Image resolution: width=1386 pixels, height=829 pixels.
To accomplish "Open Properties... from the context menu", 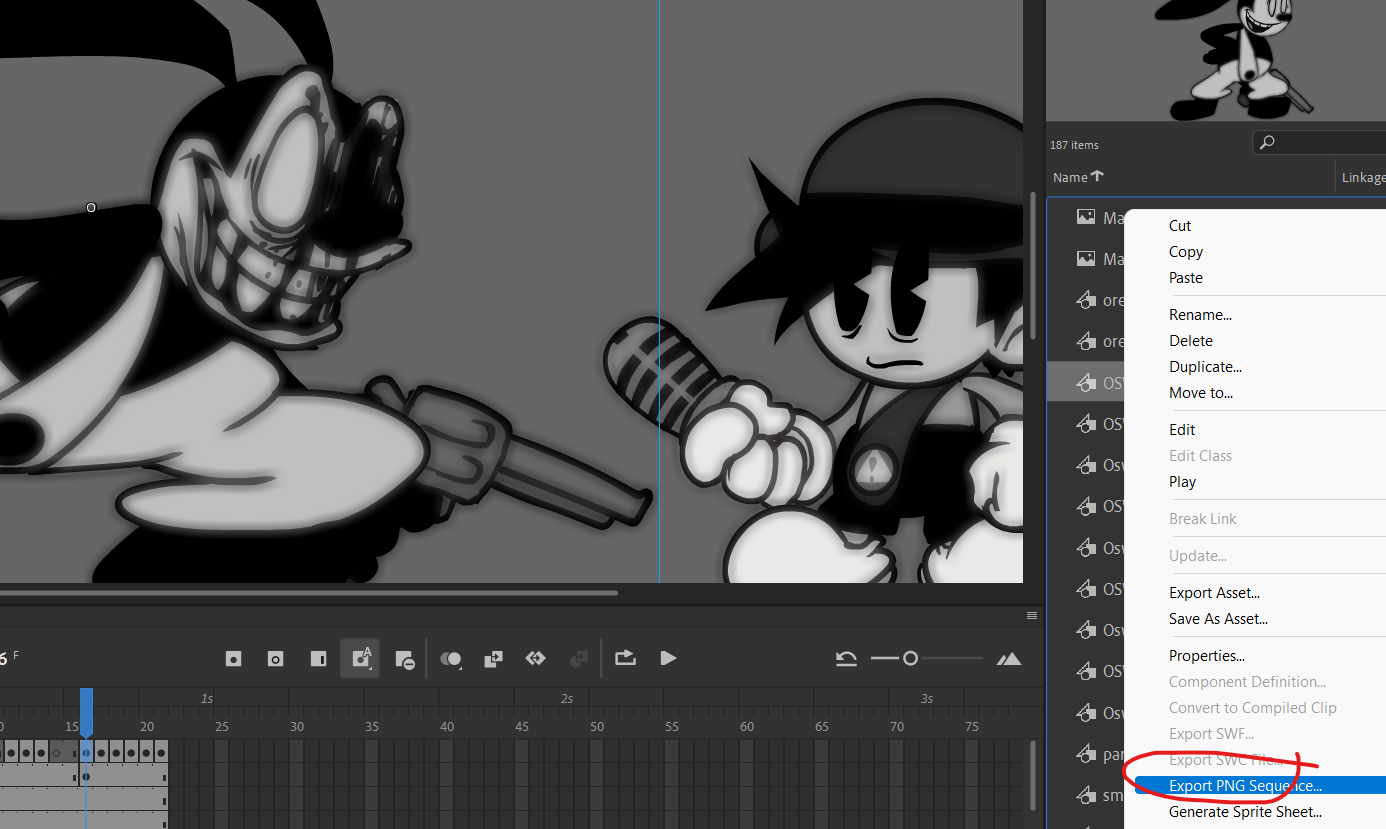I will (x=1207, y=656).
